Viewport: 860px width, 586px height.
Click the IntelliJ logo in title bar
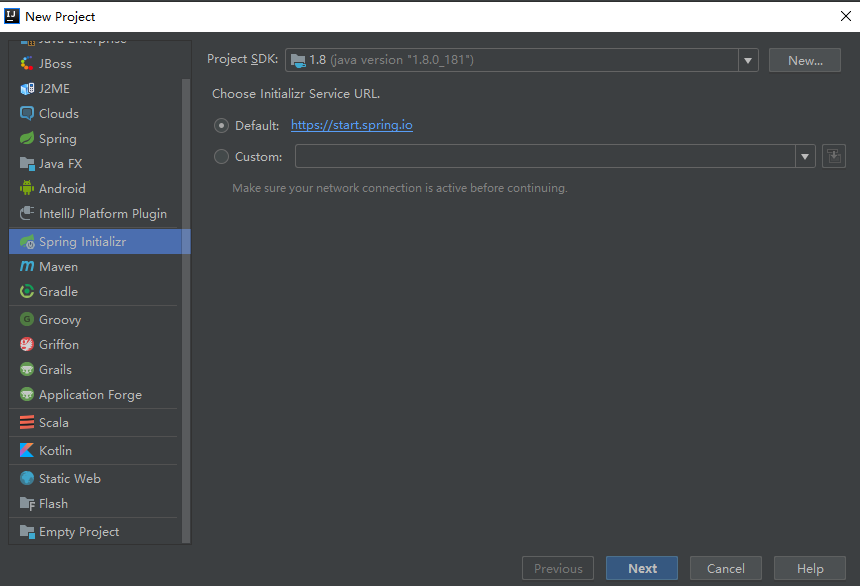pos(12,16)
